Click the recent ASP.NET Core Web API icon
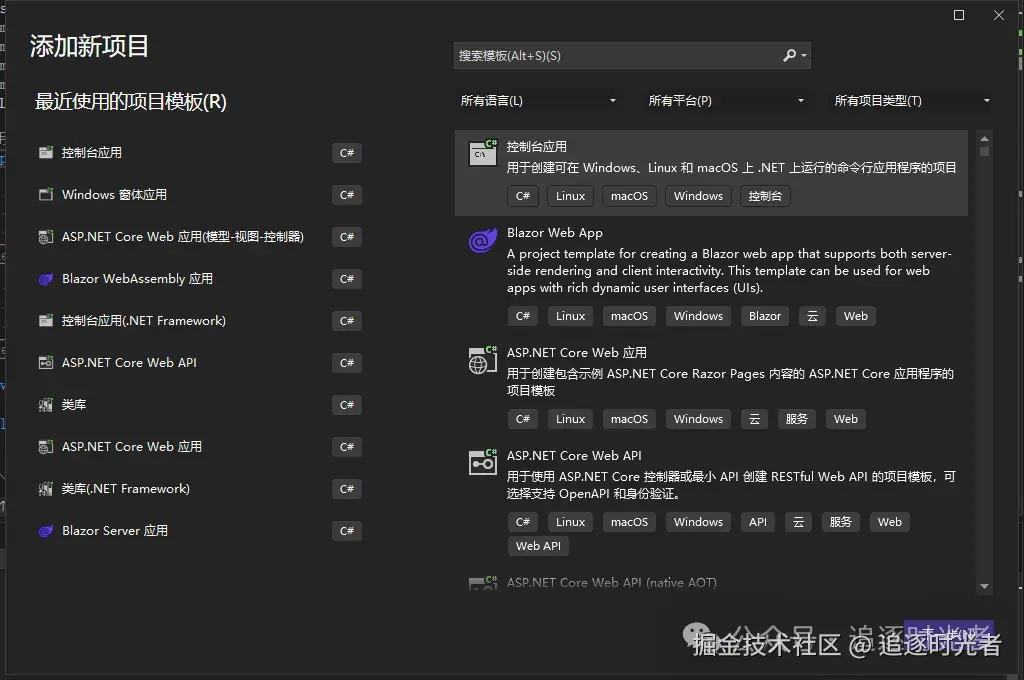The image size is (1024, 680). click(46, 363)
